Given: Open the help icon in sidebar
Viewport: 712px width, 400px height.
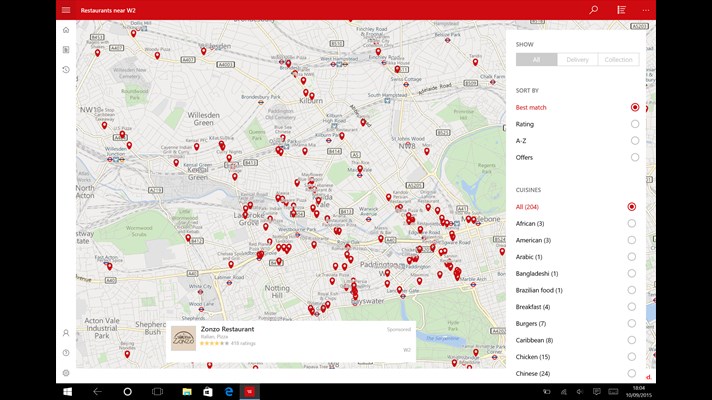Looking at the screenshot, I should pyautogui.click(x=66, y=353).
